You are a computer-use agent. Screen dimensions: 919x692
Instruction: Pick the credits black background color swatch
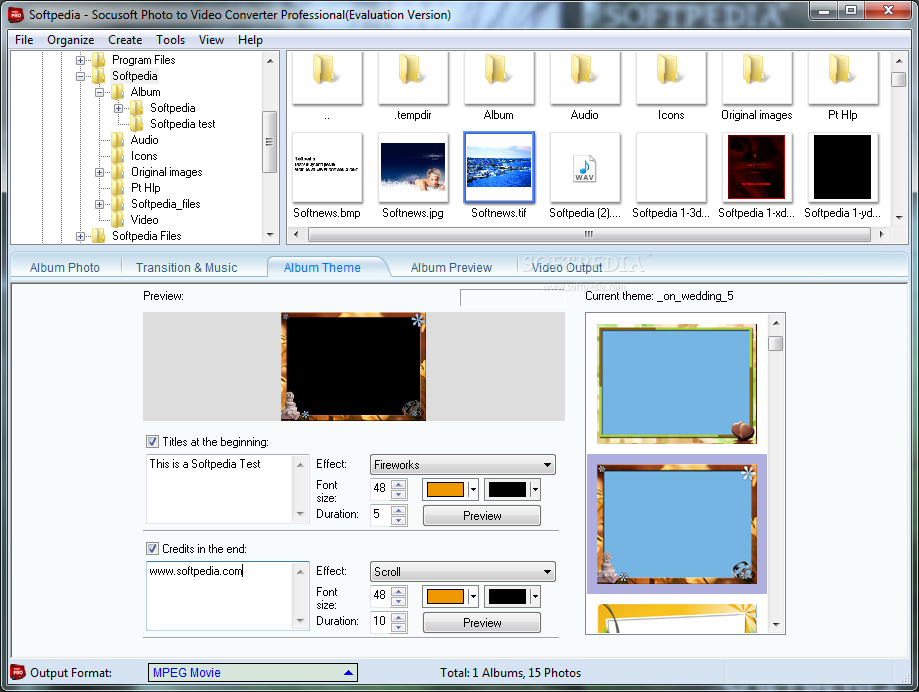click(x=507, y=596)
